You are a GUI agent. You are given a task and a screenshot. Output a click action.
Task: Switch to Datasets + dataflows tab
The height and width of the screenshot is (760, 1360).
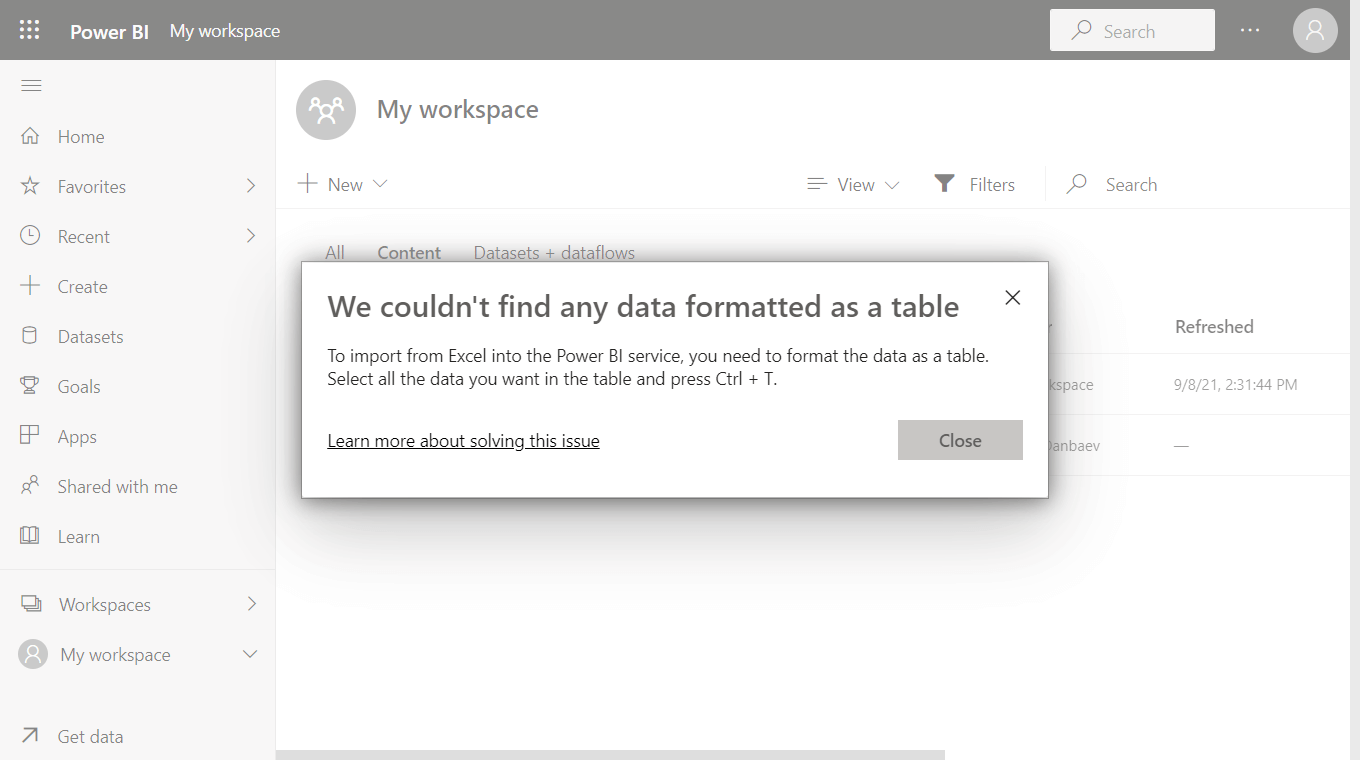(554, 253)
